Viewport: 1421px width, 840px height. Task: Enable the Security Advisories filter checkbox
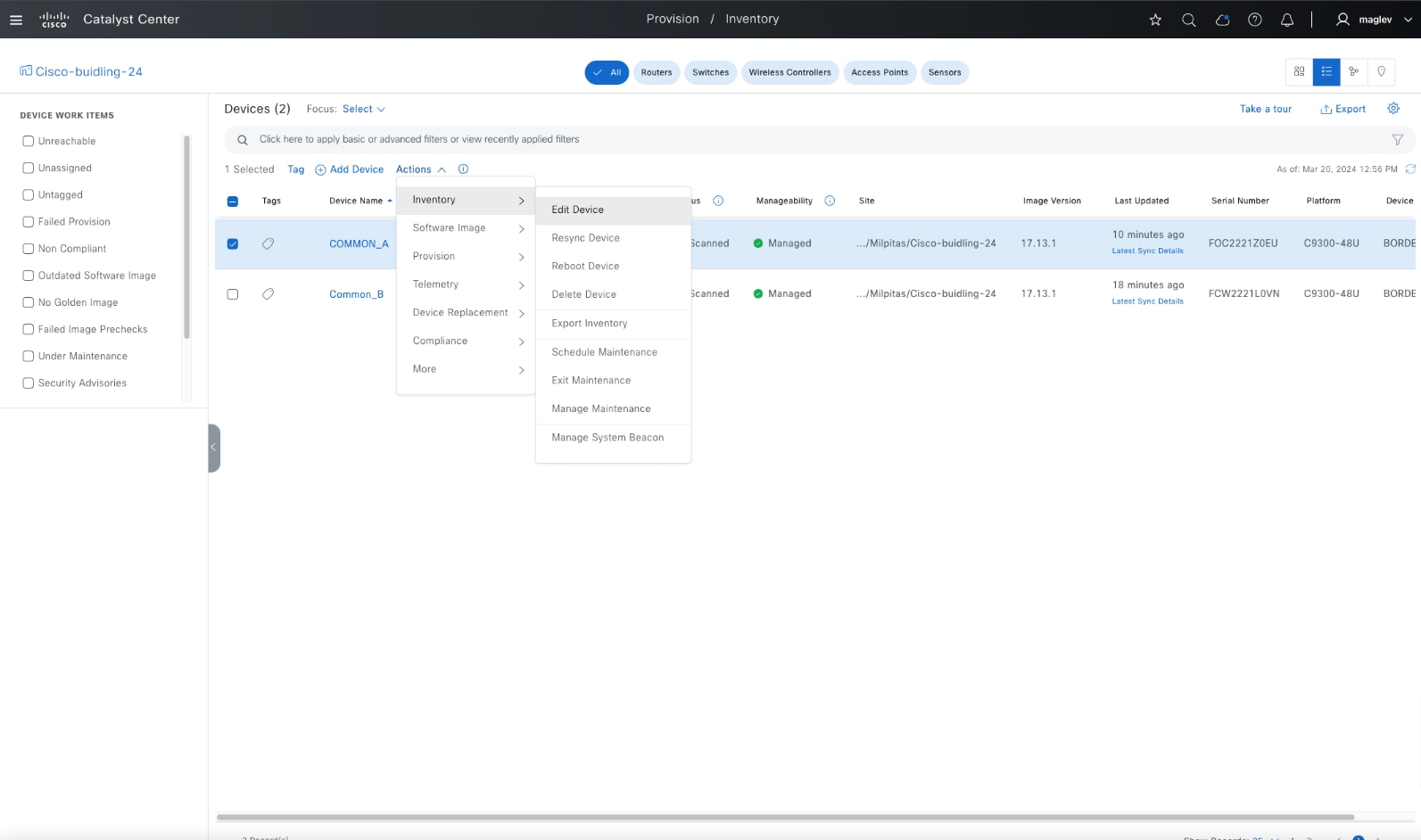coord(29,383)
